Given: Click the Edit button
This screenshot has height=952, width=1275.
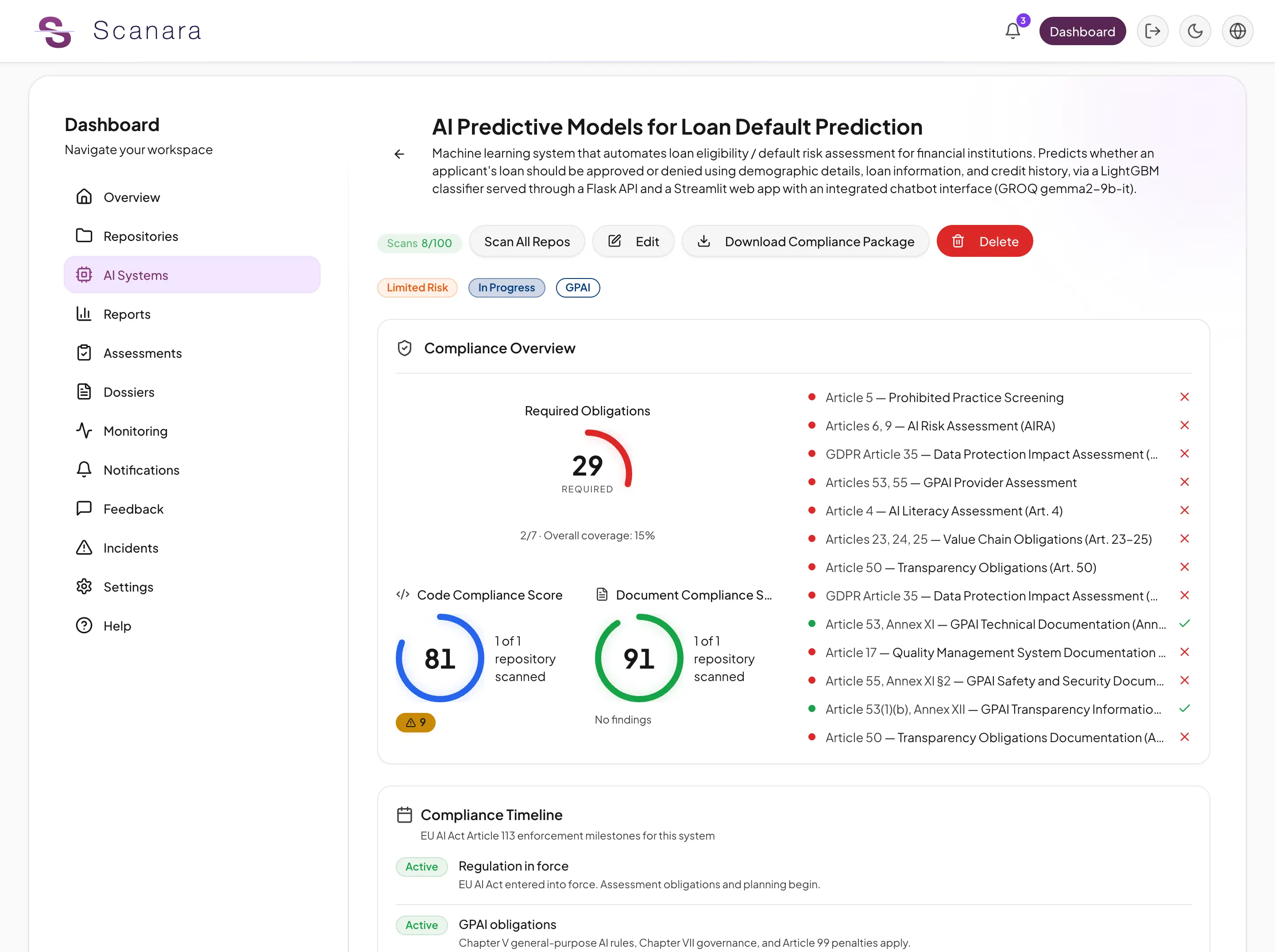Looking at the screenshot, I should click(633, 241).
